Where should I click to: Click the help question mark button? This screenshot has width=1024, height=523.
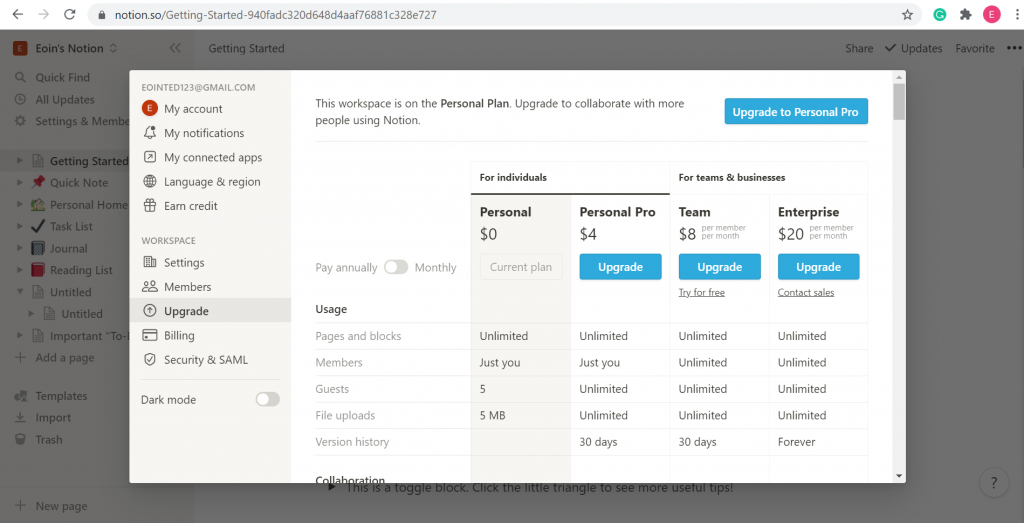click(x=995, y=483)
